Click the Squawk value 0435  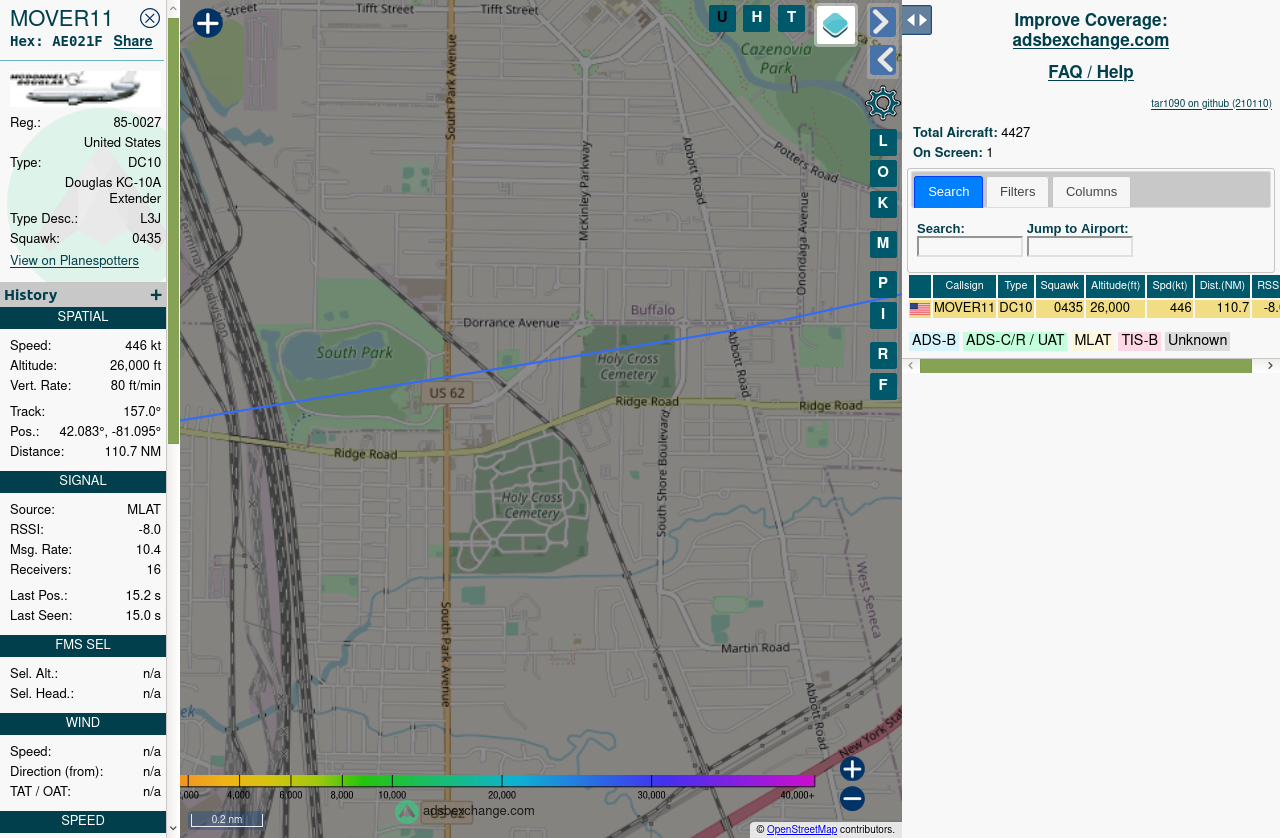(146, 239)
